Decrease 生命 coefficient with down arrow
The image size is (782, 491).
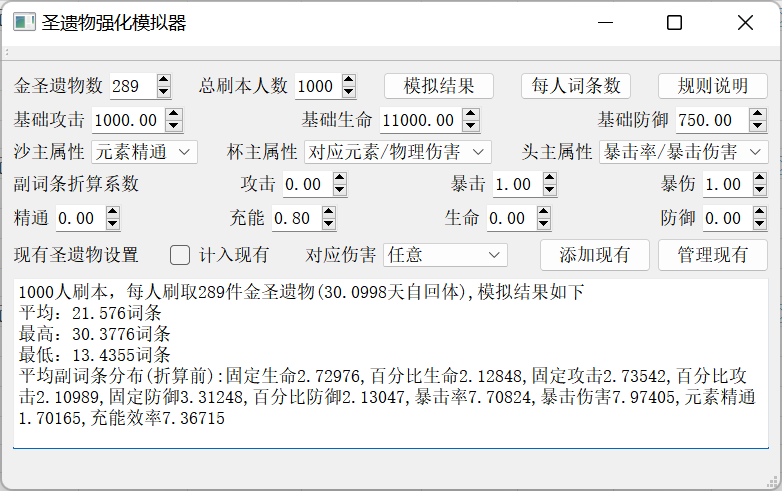(x=544, y=223)
